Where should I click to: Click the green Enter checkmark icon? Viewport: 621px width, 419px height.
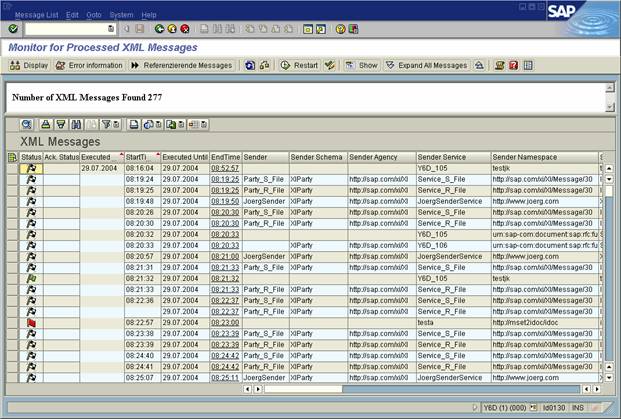[x=13, y=29]
